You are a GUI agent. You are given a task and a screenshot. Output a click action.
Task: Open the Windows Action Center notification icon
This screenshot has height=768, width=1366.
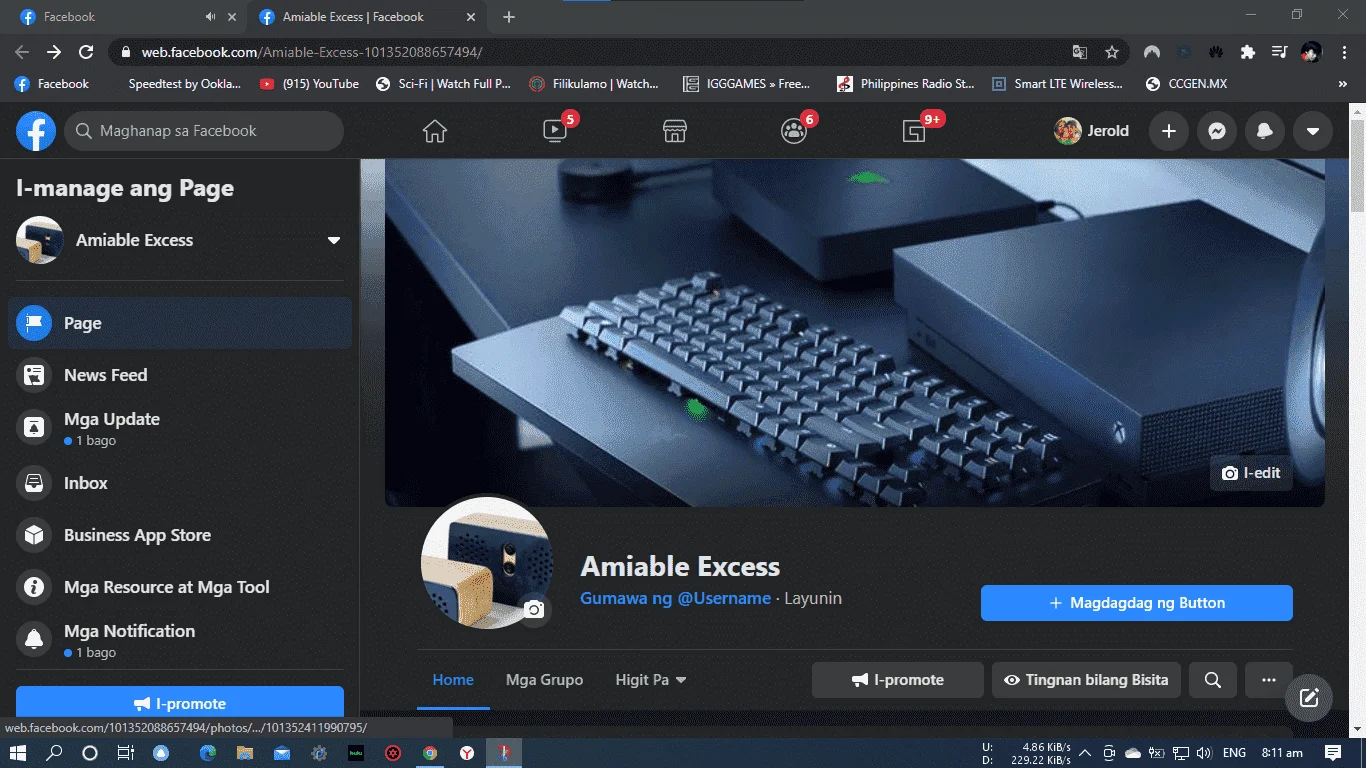click(x=1333, y=752)
